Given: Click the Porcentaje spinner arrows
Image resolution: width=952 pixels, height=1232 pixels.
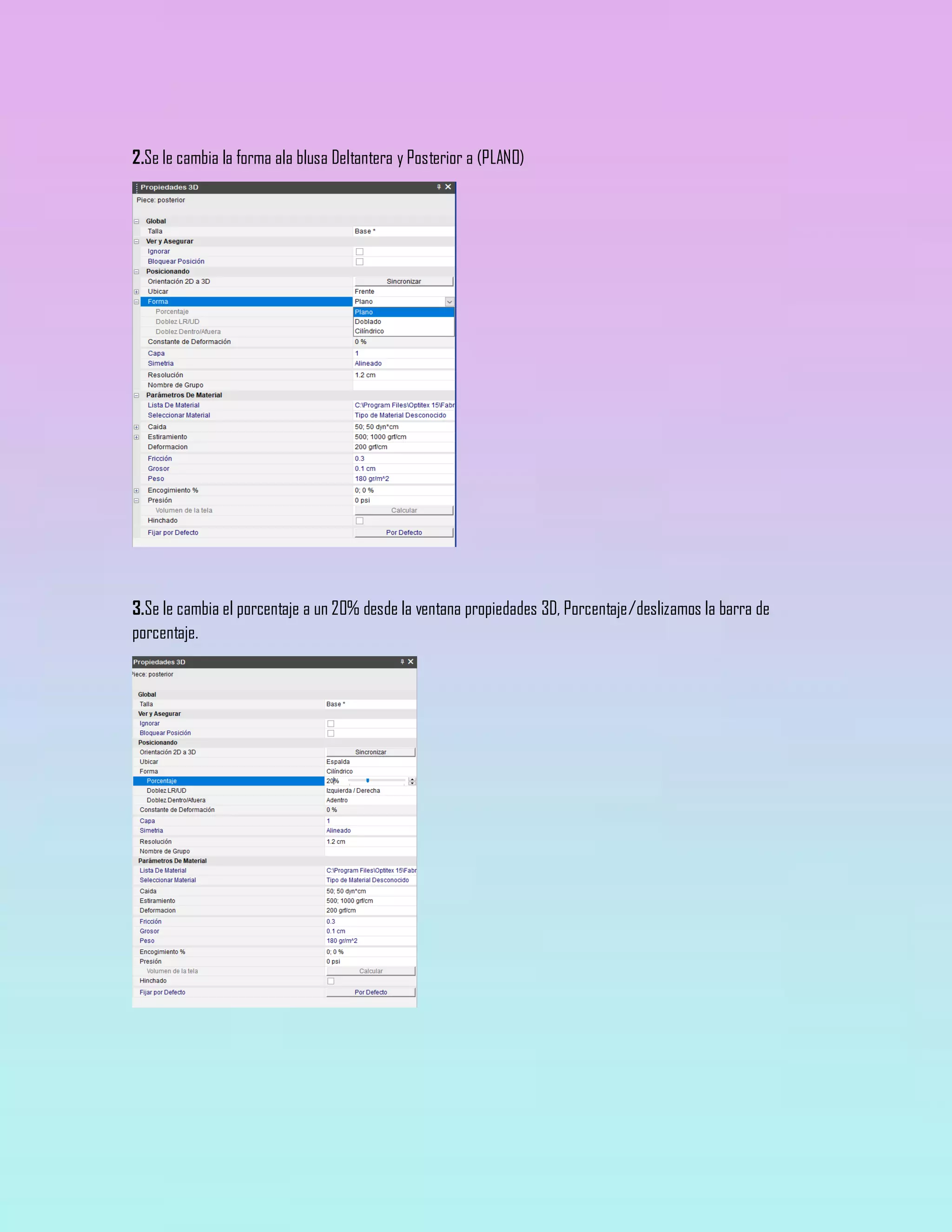Looking at the screenshot, I should point(412,782).
